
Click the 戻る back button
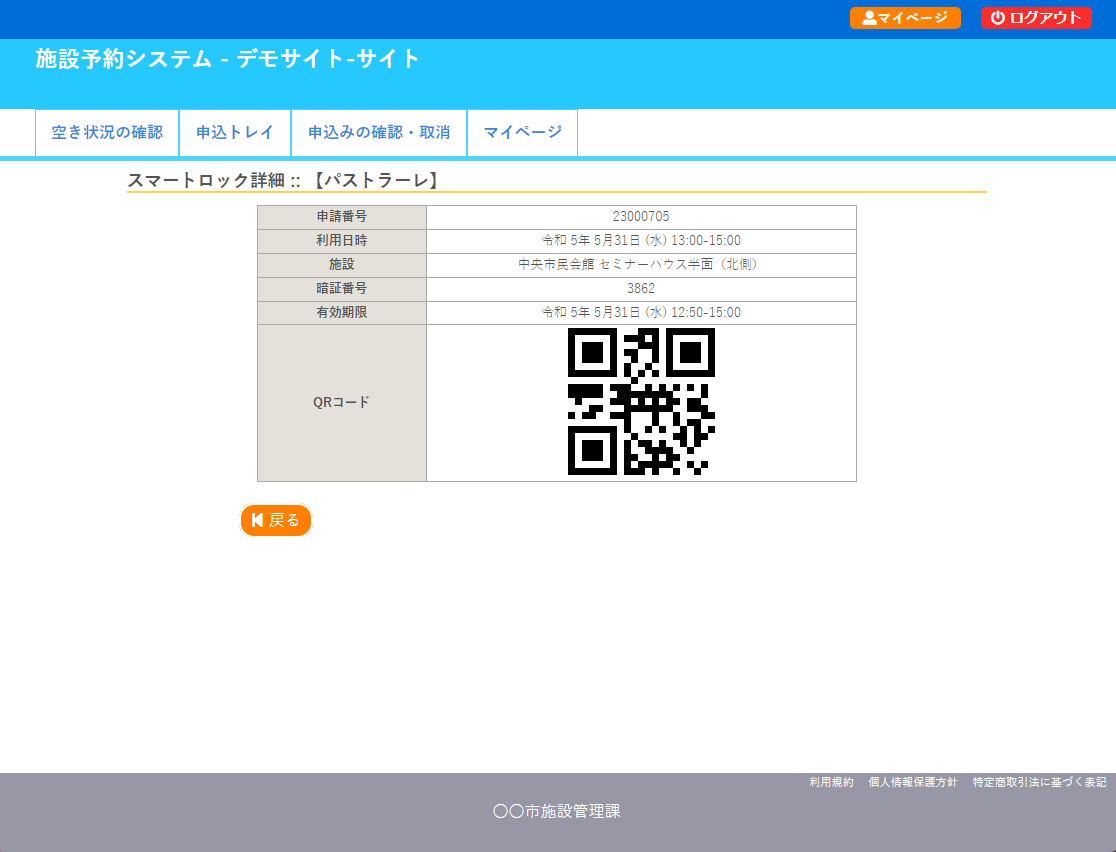276,520
